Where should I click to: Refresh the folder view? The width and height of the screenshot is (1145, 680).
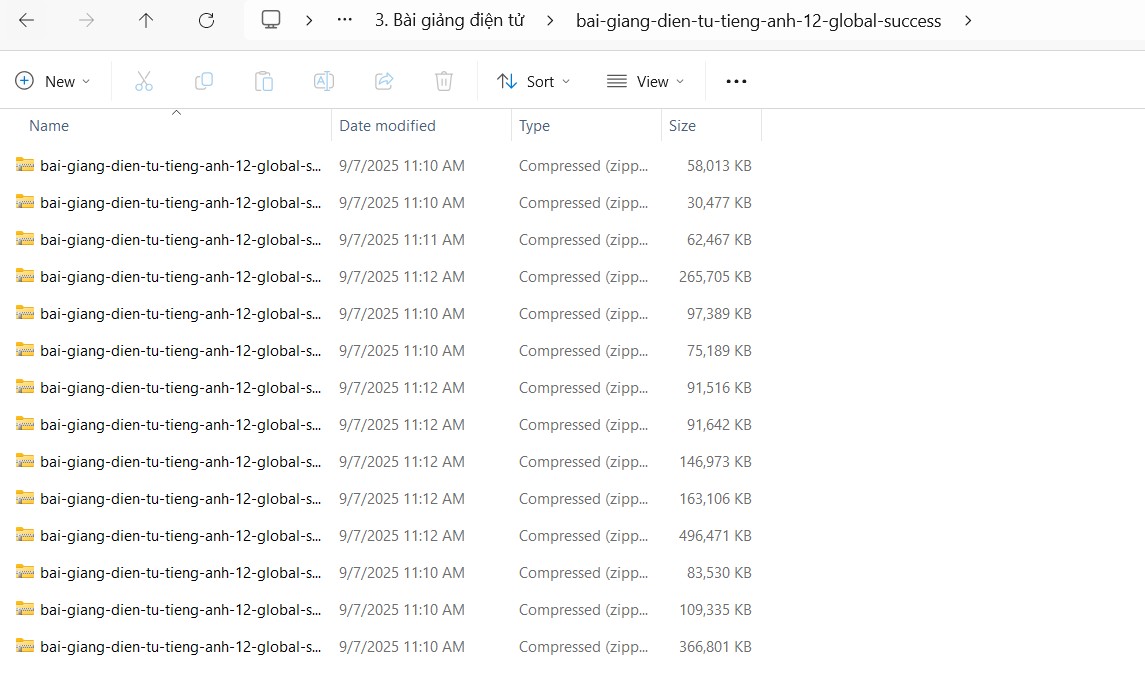click(x=204, y=19)
